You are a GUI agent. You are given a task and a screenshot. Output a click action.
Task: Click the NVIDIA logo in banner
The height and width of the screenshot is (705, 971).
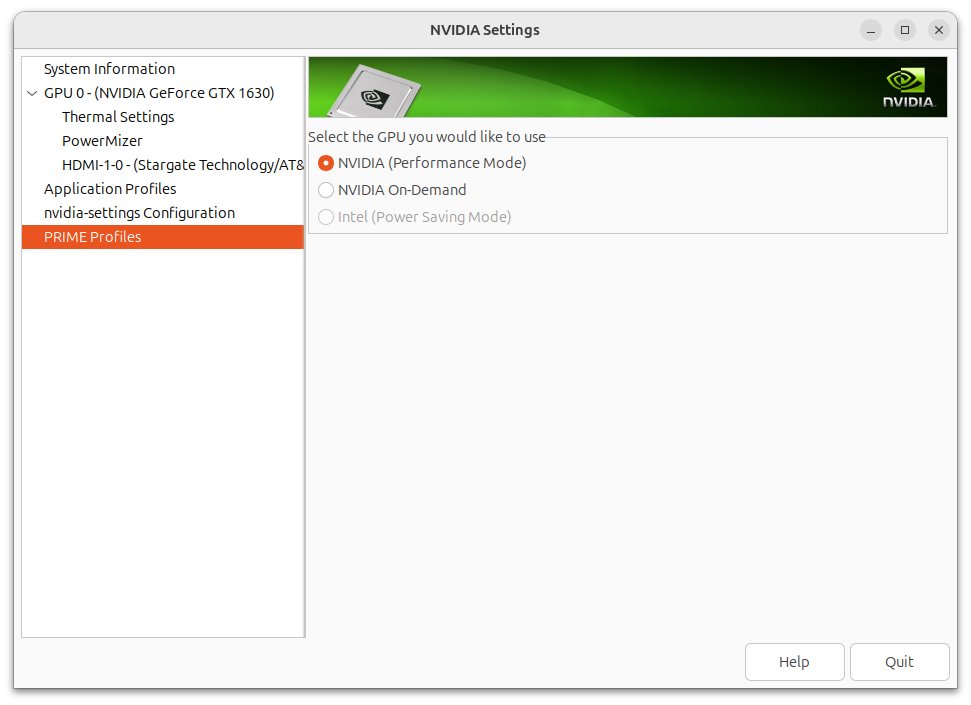click(x=908, y=88)
